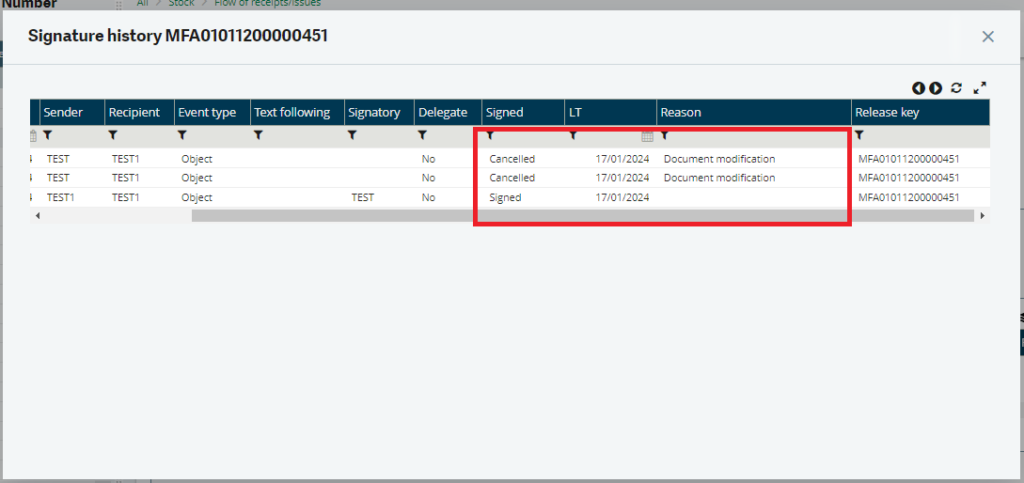This screenshot has width=1024, height=483.
Task: Refresh the signature history grid
Action: coord(957,88)
